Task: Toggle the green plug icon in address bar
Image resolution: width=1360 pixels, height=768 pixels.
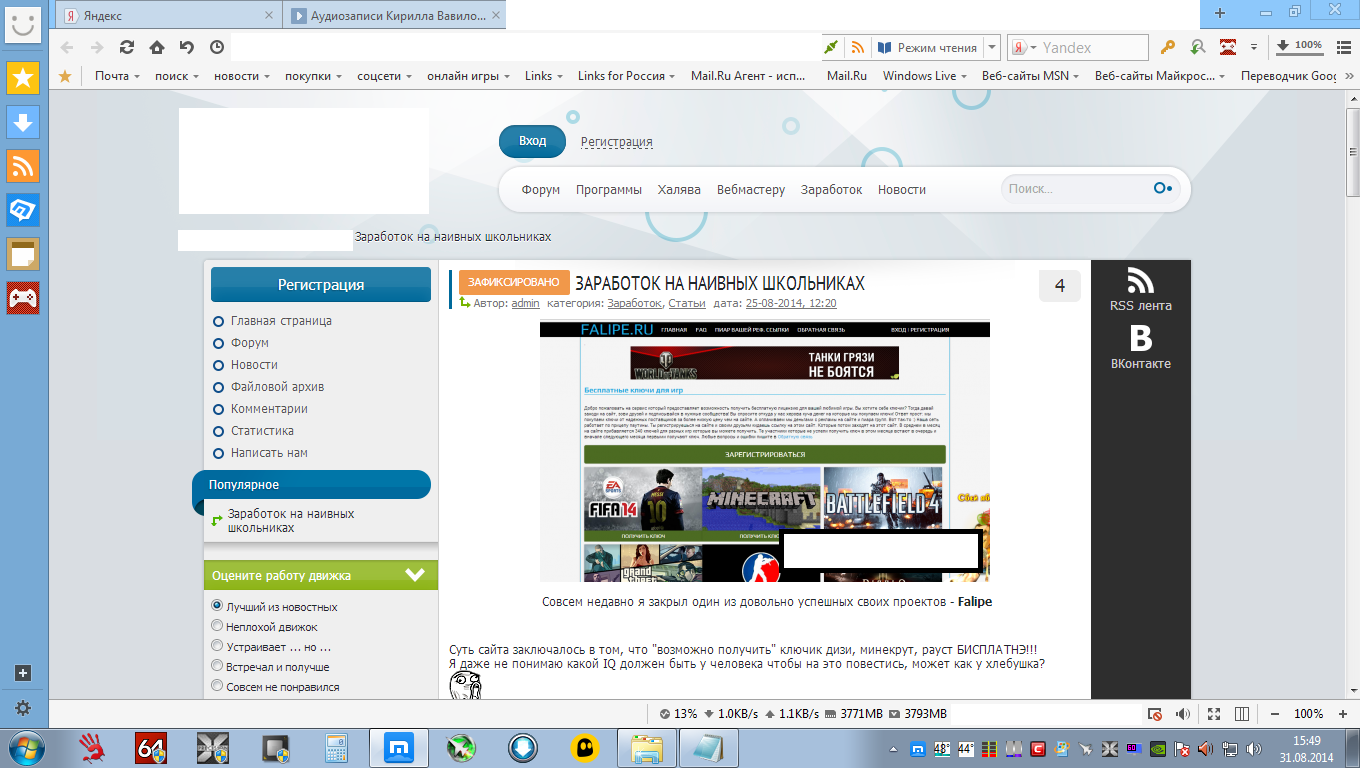Action: pyautogui.click(x=832, y=47)
